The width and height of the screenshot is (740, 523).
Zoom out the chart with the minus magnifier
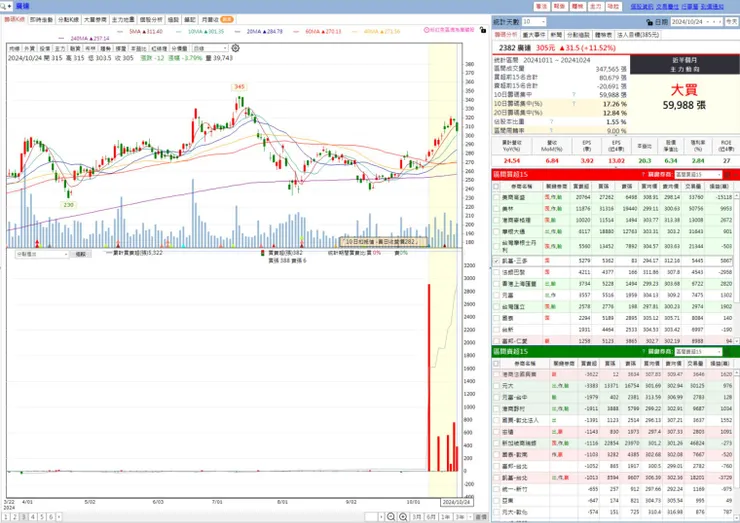click(391, 517)
